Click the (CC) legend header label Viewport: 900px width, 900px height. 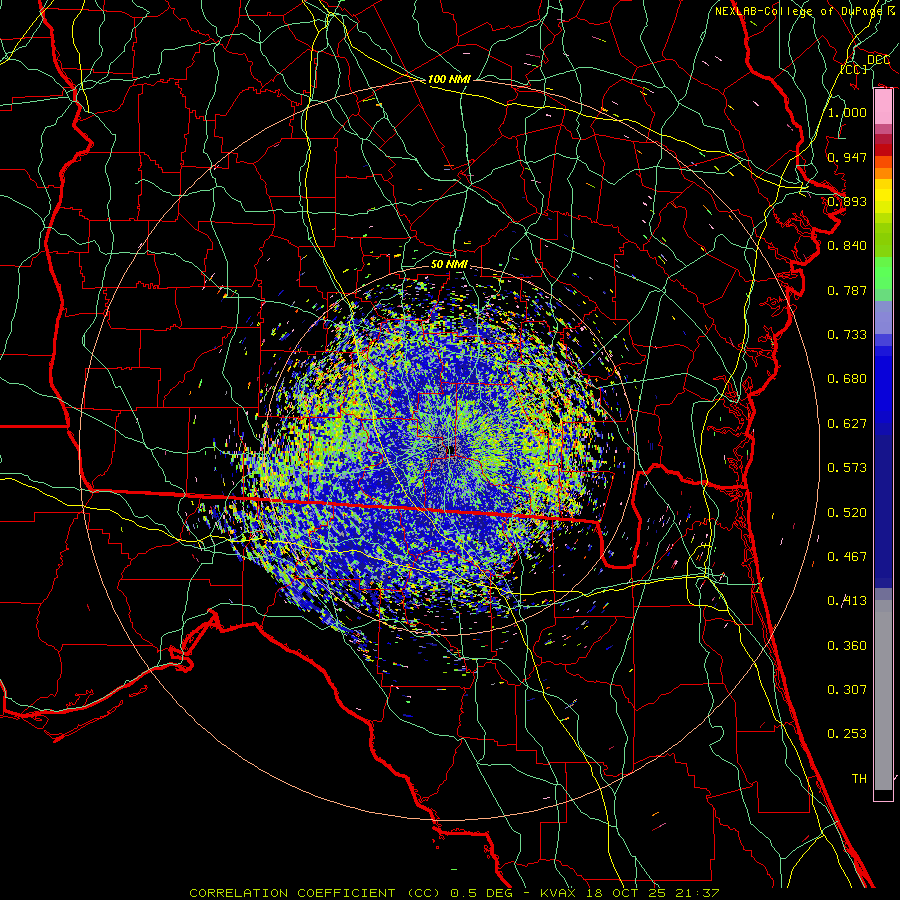tap(854, 69)
